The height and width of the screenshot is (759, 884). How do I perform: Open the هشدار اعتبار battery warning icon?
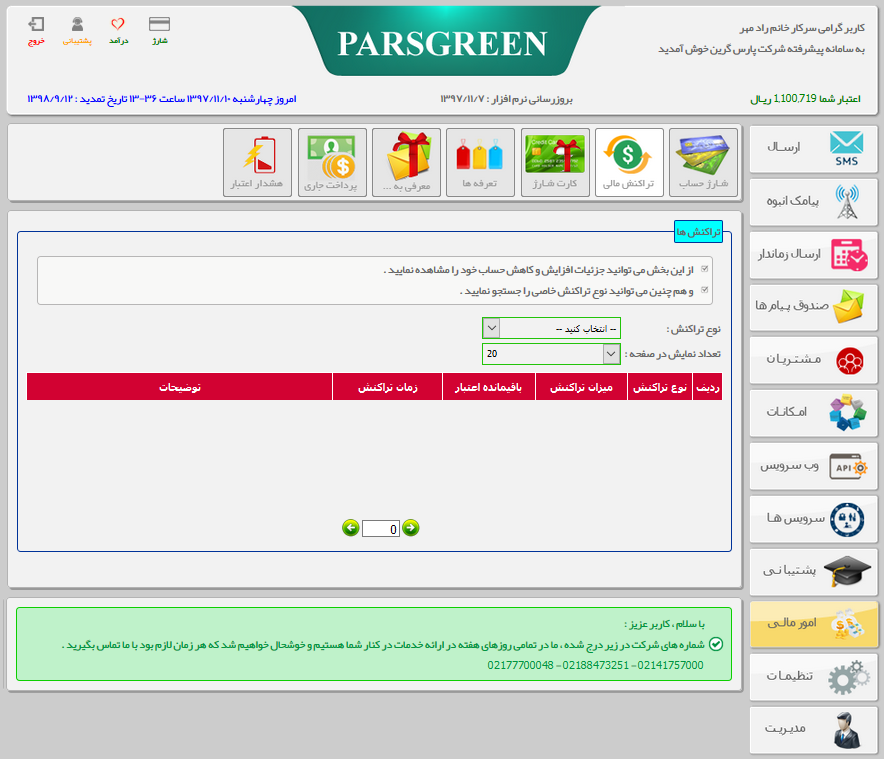257,162
